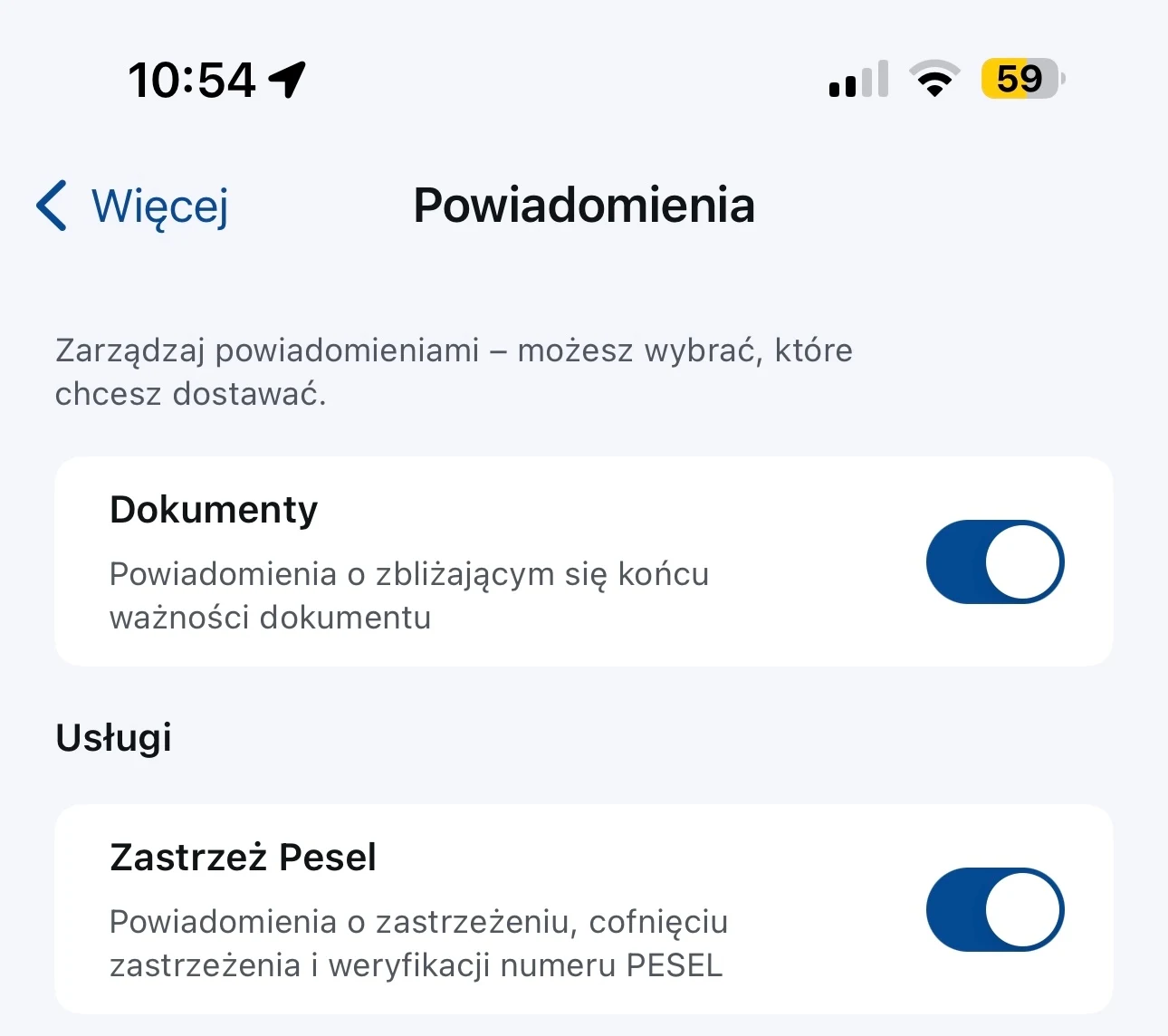The width and height of the screenshot is (1168, 1036).
Task: Click the notifications management description text
Action: (453, 371)
